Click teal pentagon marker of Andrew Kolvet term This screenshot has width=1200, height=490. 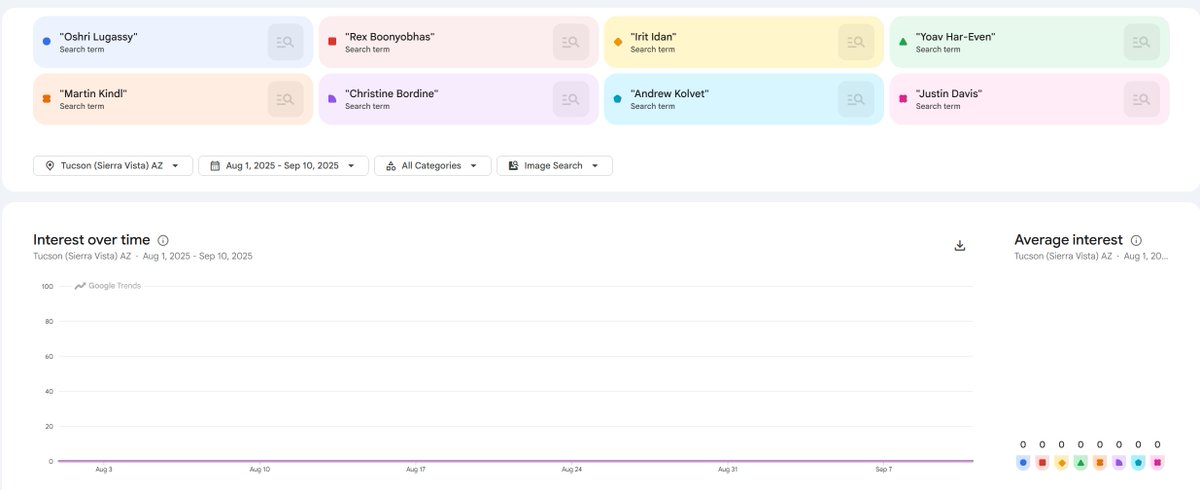(618, 99)
